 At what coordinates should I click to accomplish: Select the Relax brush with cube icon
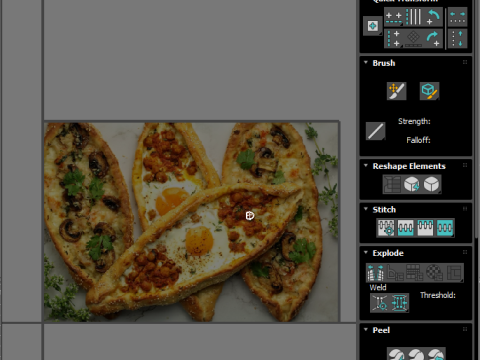click(429, 91)
